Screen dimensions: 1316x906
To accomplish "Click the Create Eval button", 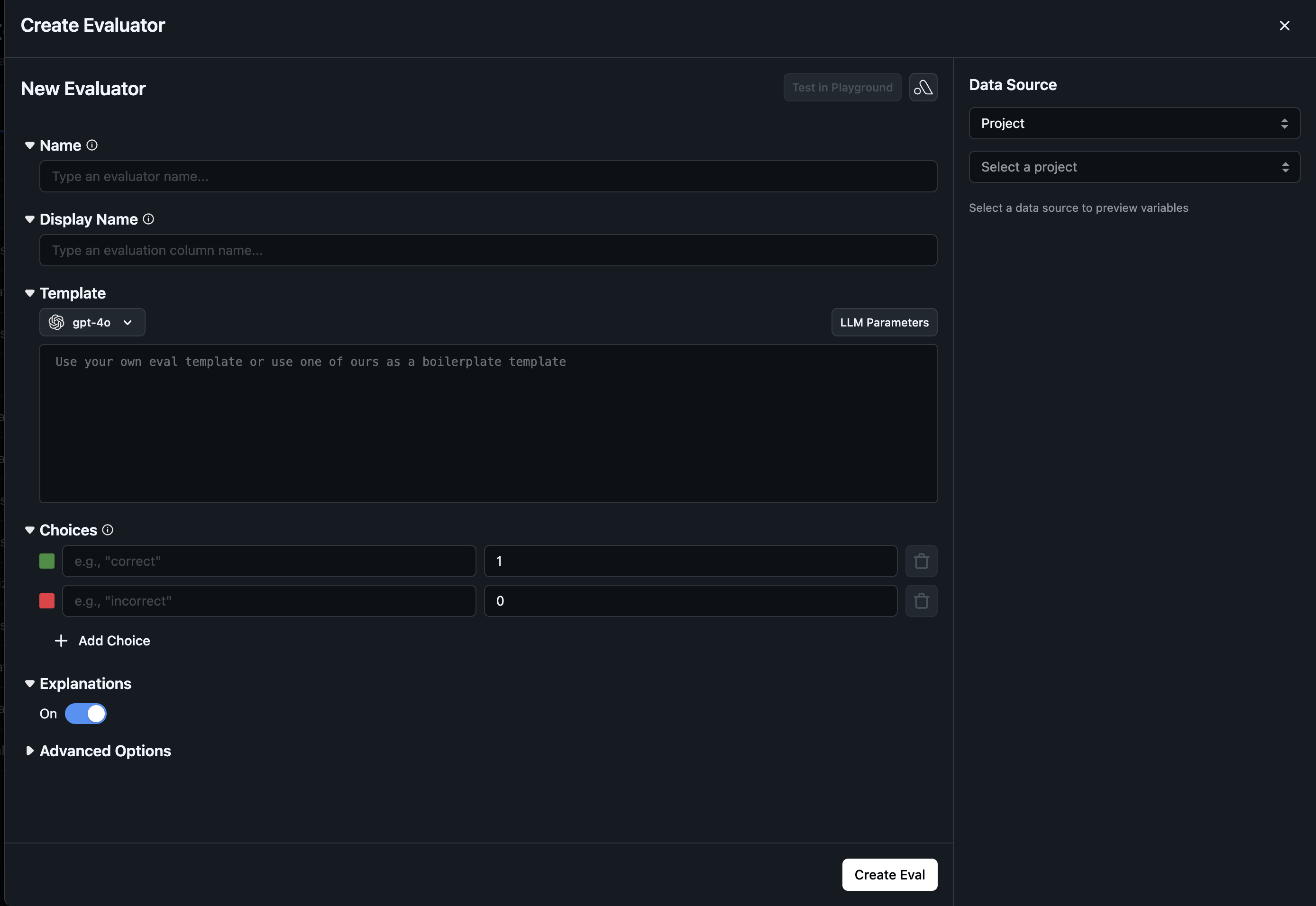I will [x=889, y=874].
